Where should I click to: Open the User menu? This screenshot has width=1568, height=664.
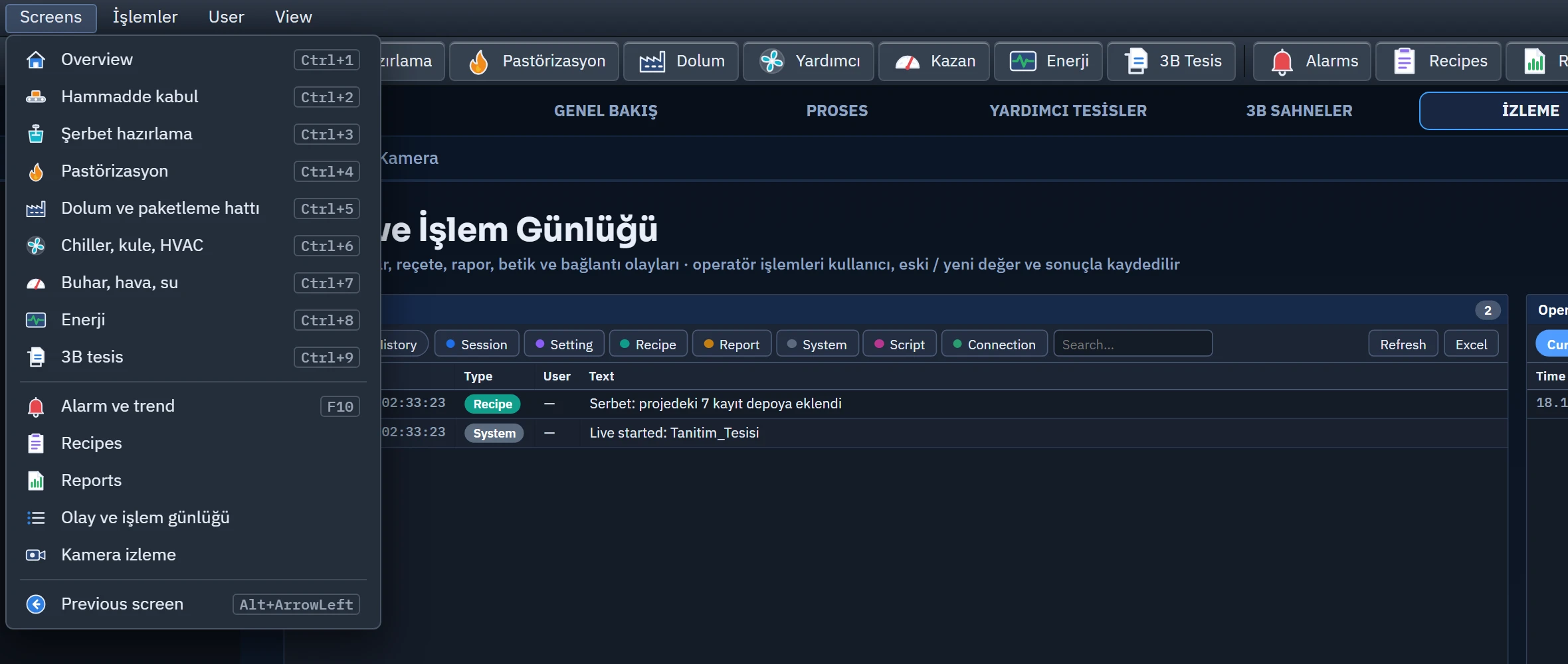[227, 17]
